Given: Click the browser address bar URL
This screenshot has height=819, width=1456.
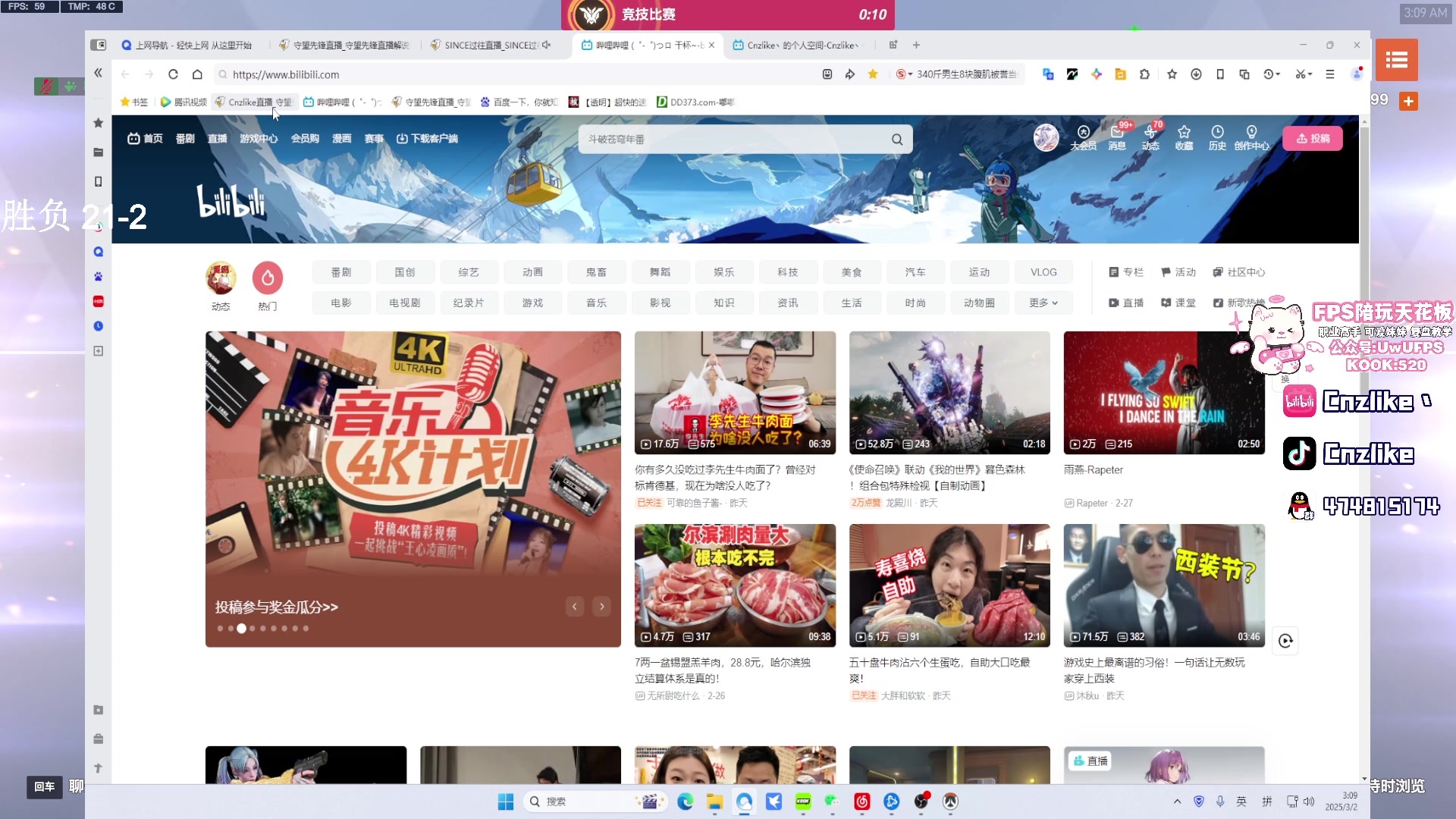Looking at the screenshot, I should pyautogui.click(x=286, y=74).
